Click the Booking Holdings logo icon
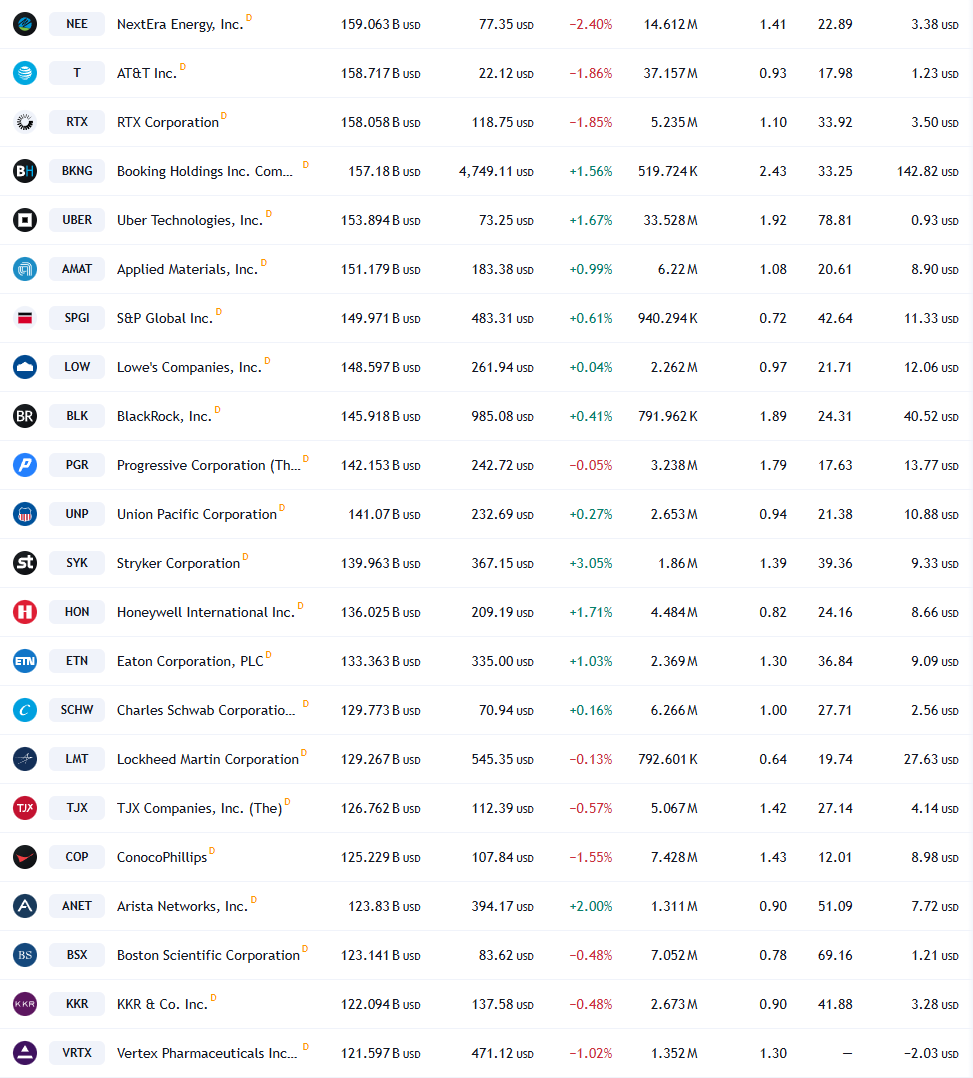Image resolution: width=973 pixels, height=1078 pixels. pyautogui.click(x=25, y=171)
